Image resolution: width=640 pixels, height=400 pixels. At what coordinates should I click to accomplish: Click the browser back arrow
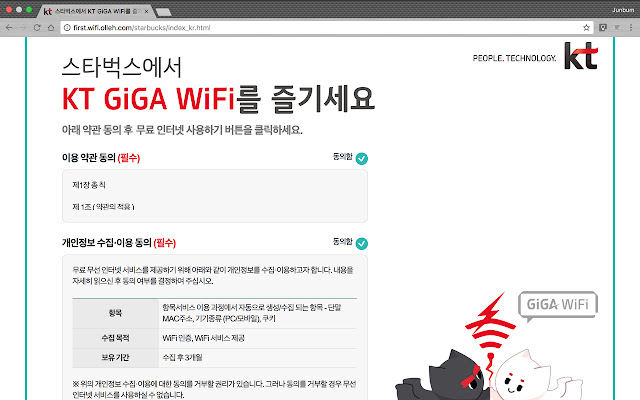tap(9, 28)
